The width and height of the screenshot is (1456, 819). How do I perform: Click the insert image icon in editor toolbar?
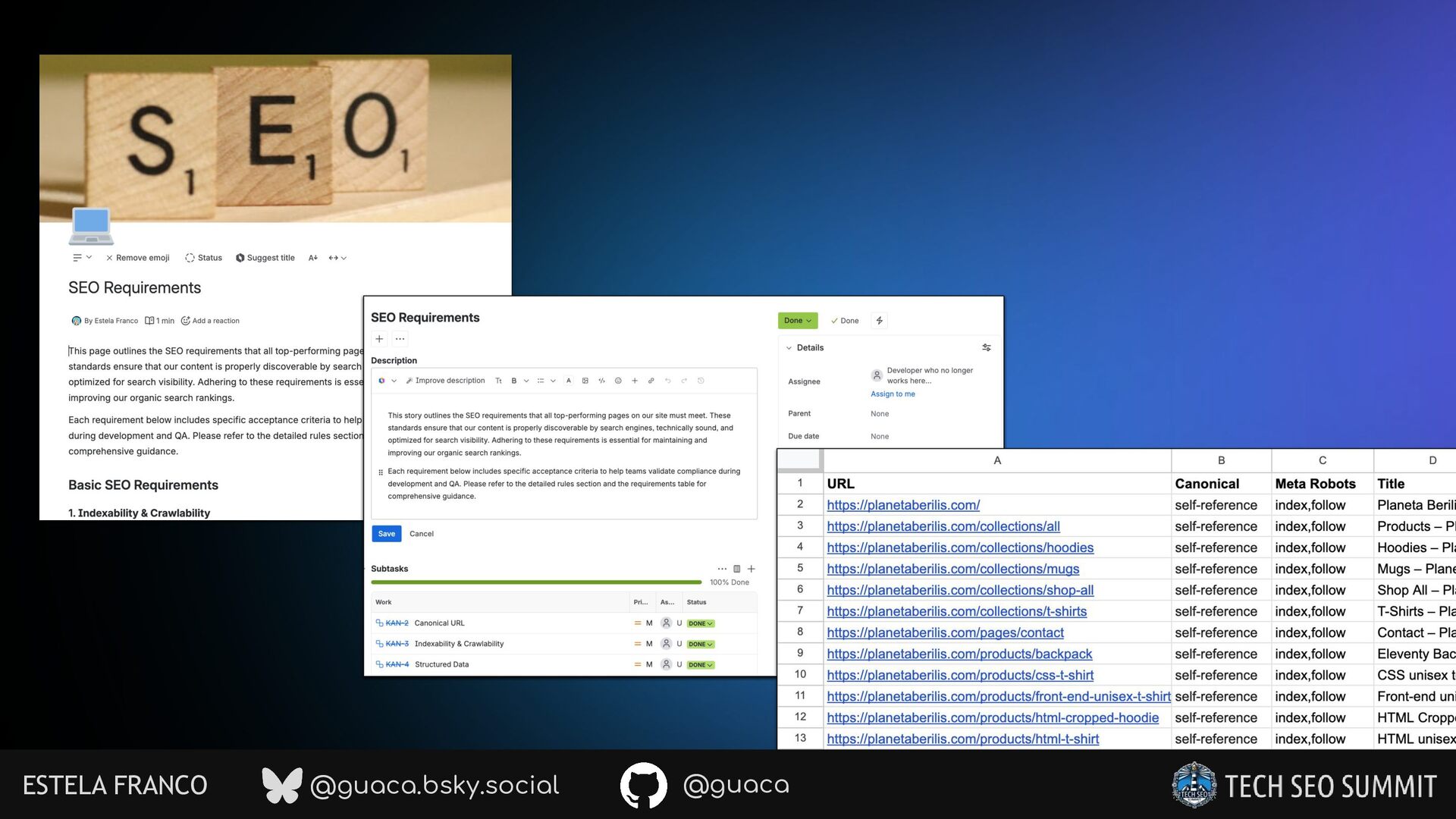[585, 381]
